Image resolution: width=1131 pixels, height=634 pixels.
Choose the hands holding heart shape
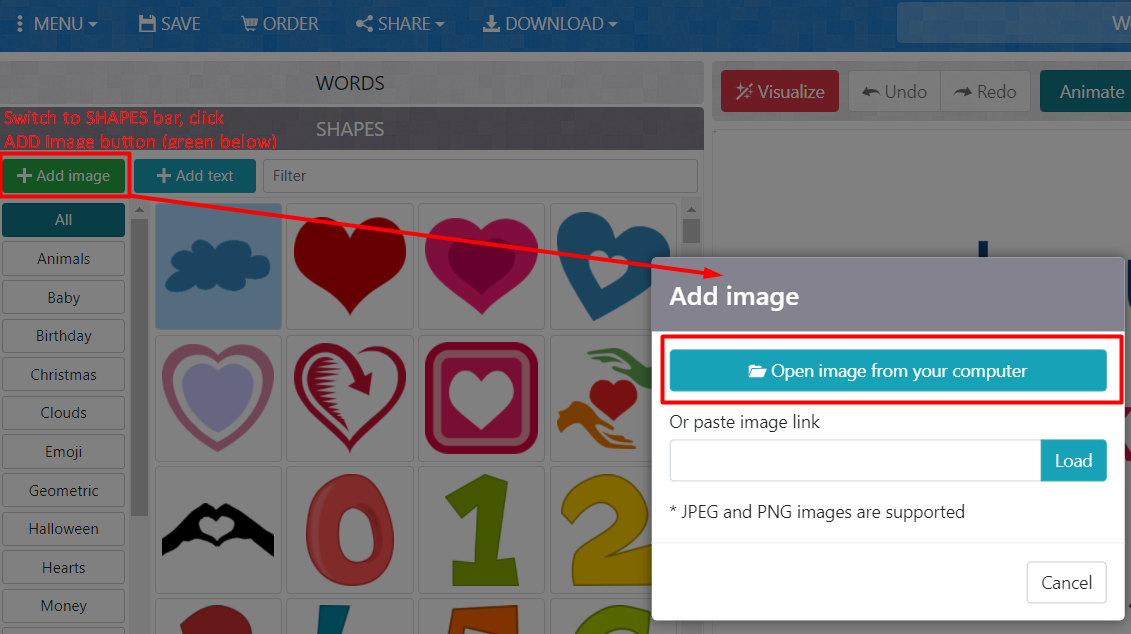coord(602,398)
